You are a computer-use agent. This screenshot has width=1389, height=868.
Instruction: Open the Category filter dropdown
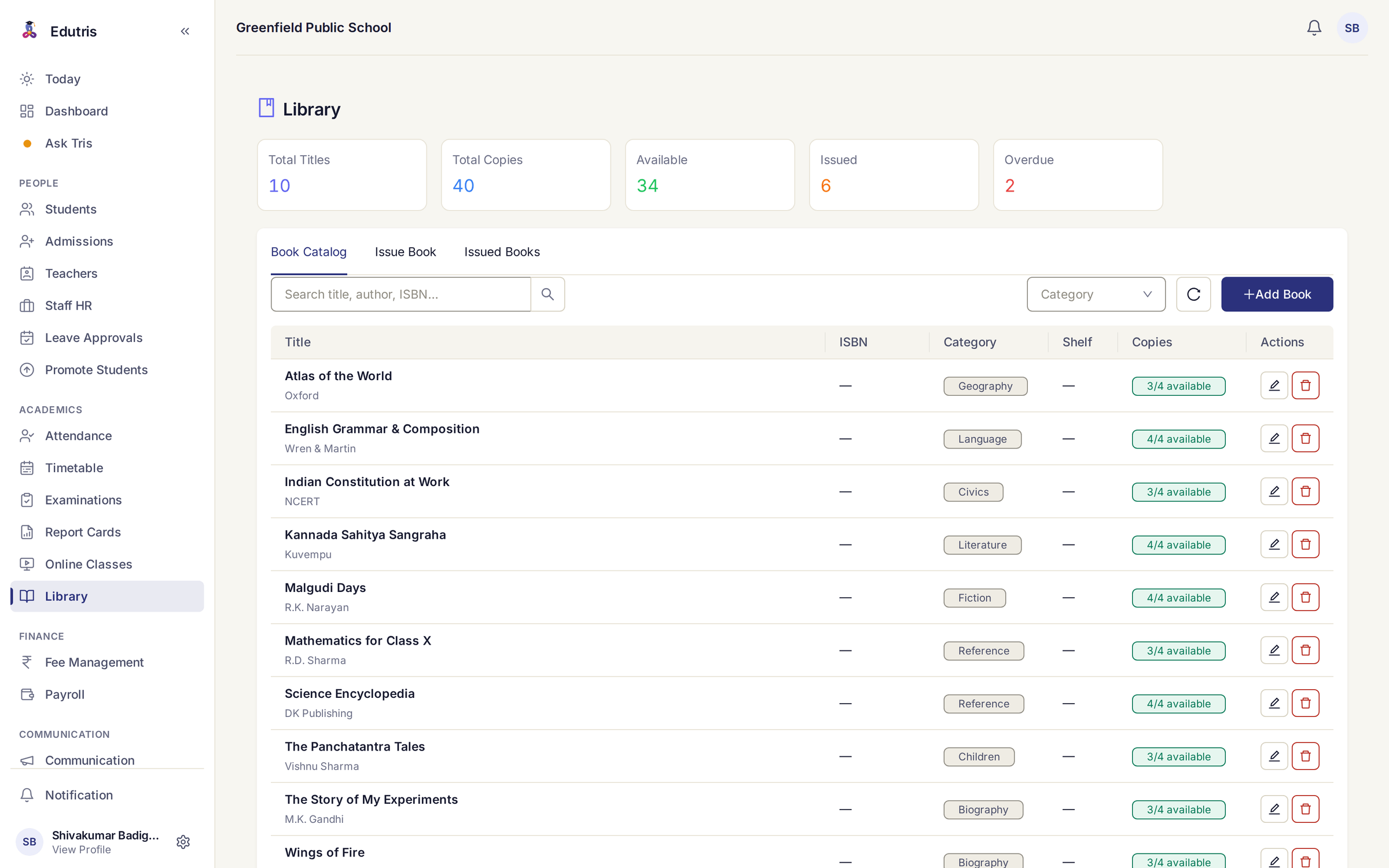point(1096,294)
